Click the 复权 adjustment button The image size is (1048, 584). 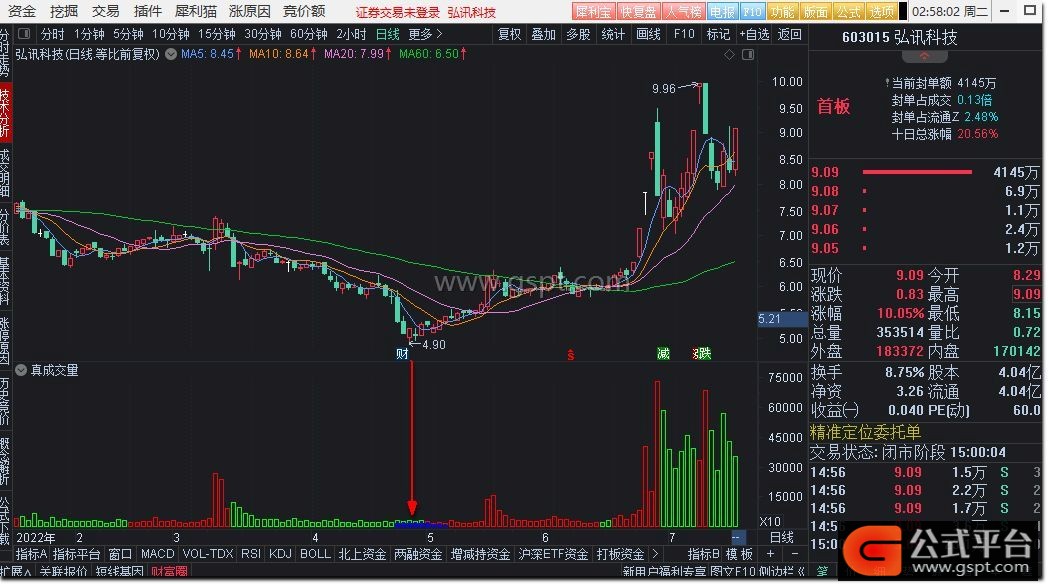(509, 33)
